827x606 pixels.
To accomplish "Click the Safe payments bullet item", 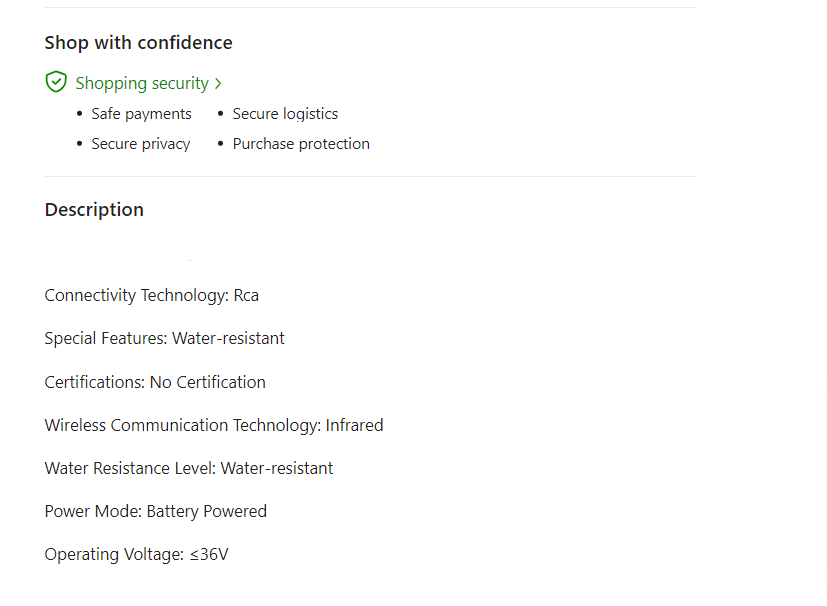I will (141, 114).
